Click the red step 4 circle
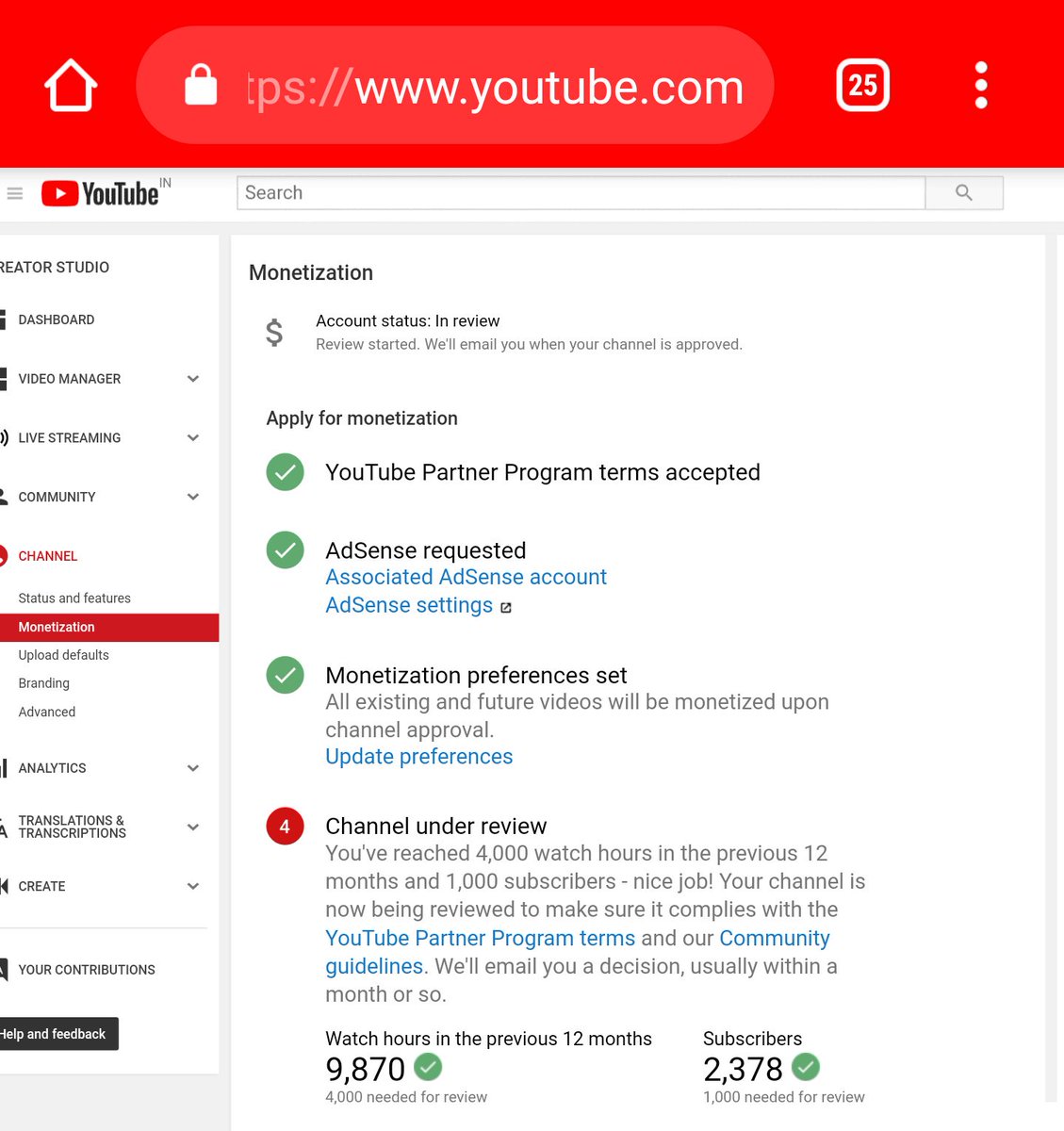This screenshot has width=1064, height=1131. pyautogui.click(x=285, y=827)
